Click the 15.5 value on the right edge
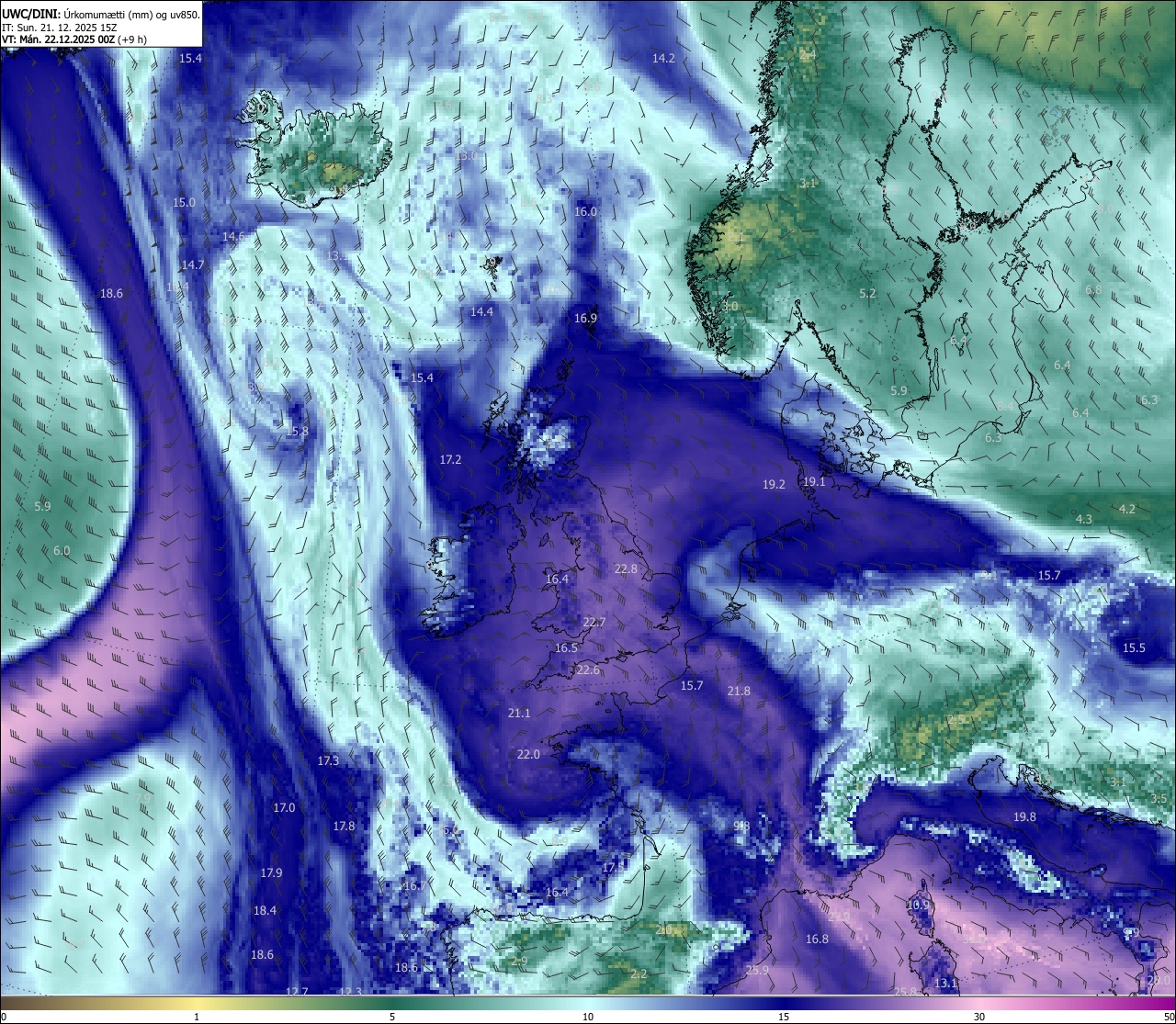The image size is (1176, 1024). 1134,647
